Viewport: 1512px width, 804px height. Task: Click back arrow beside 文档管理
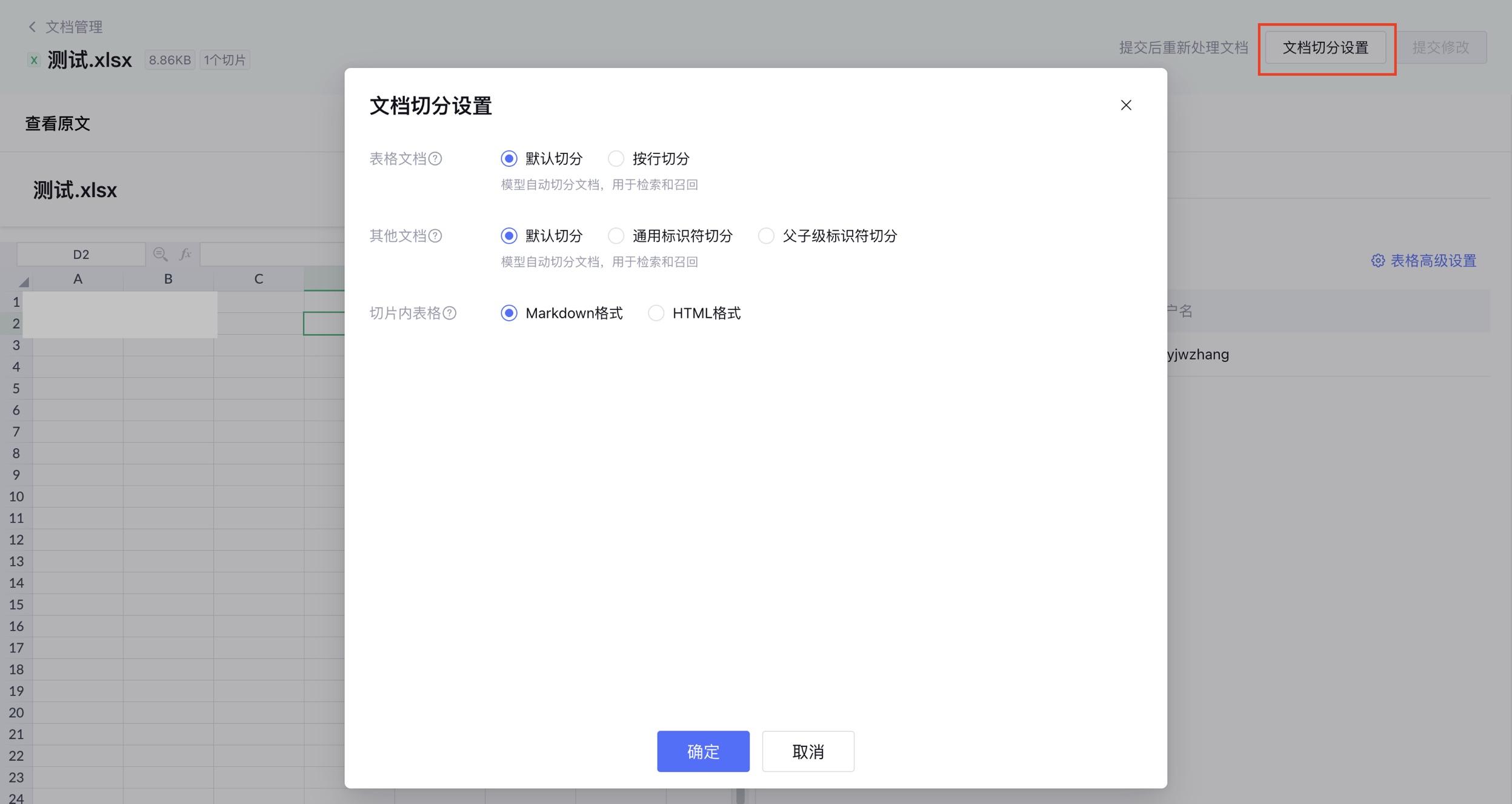[x=32, y=27]
